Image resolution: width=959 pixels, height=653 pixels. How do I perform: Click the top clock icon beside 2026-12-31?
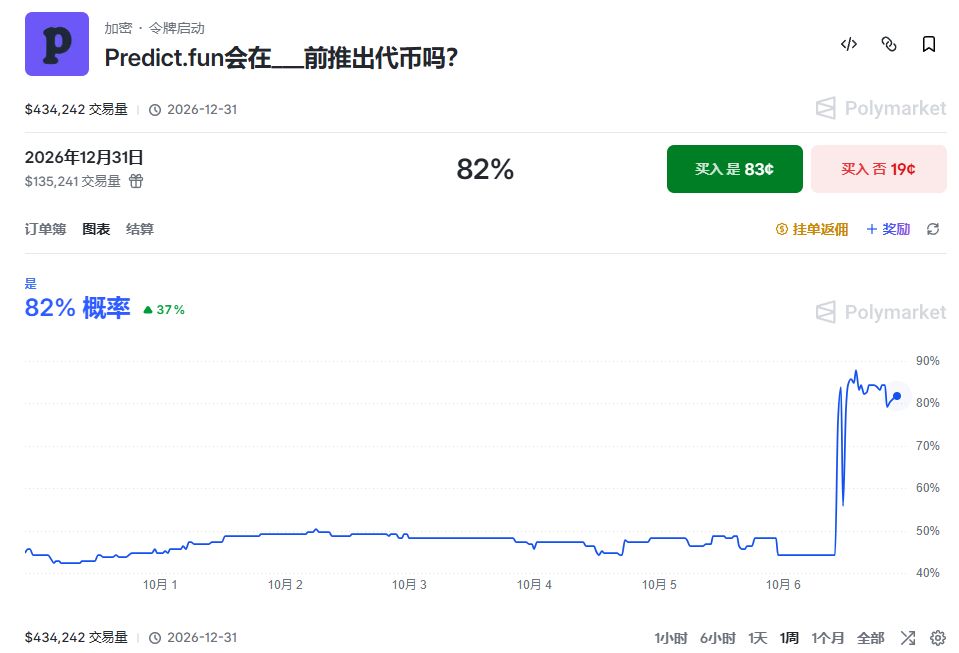pos(155,110)
